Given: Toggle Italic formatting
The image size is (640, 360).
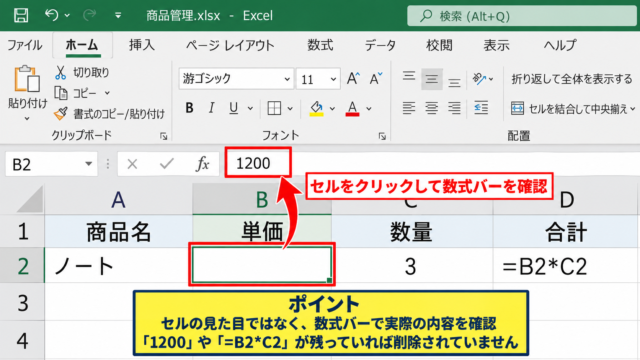Looking at the screenshot, I should coord(211,108).
